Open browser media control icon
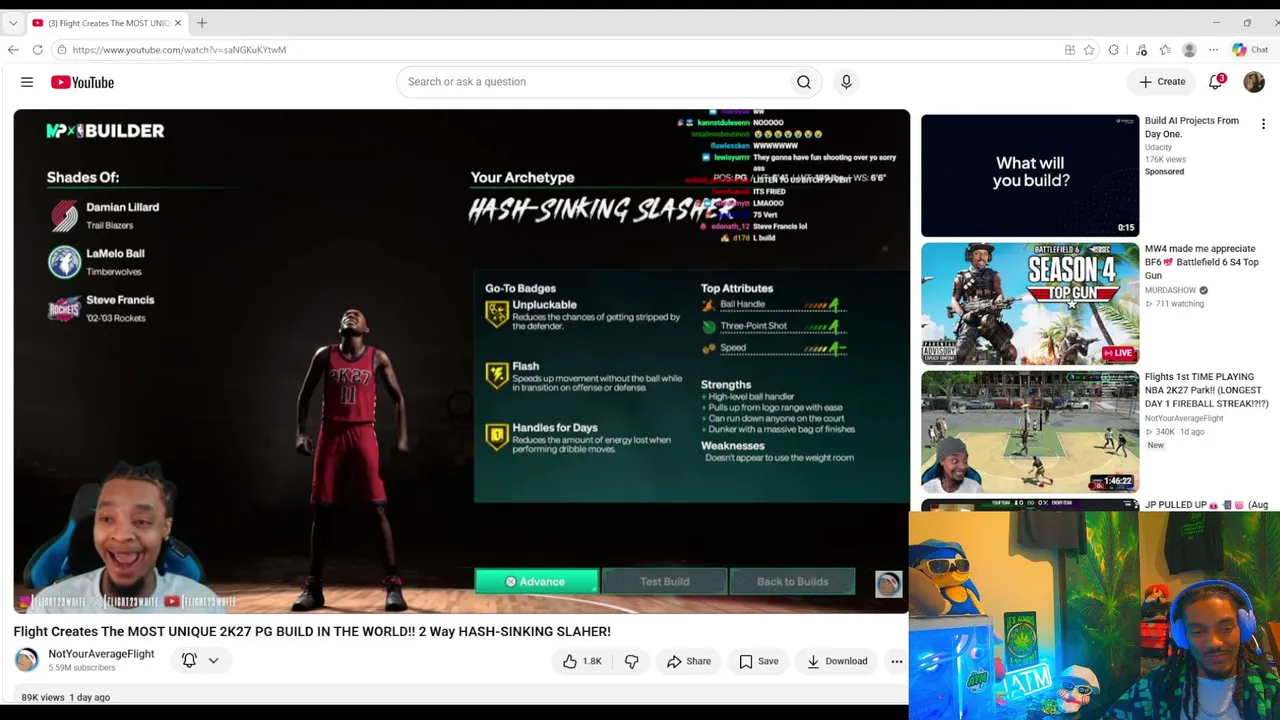The image size is (1280, 720). [1141, 50]
